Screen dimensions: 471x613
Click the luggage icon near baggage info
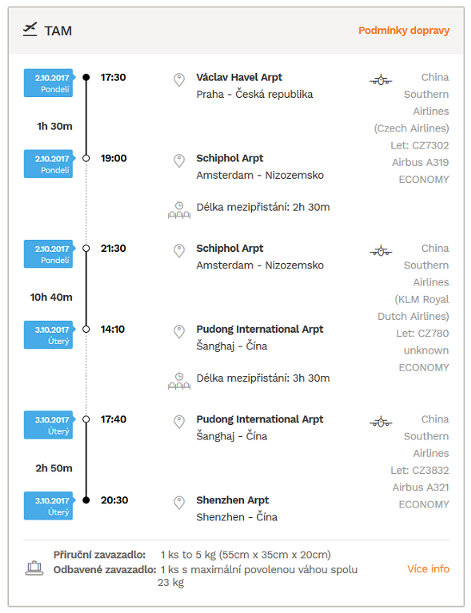pyautogui.click(x=34, y=568)
